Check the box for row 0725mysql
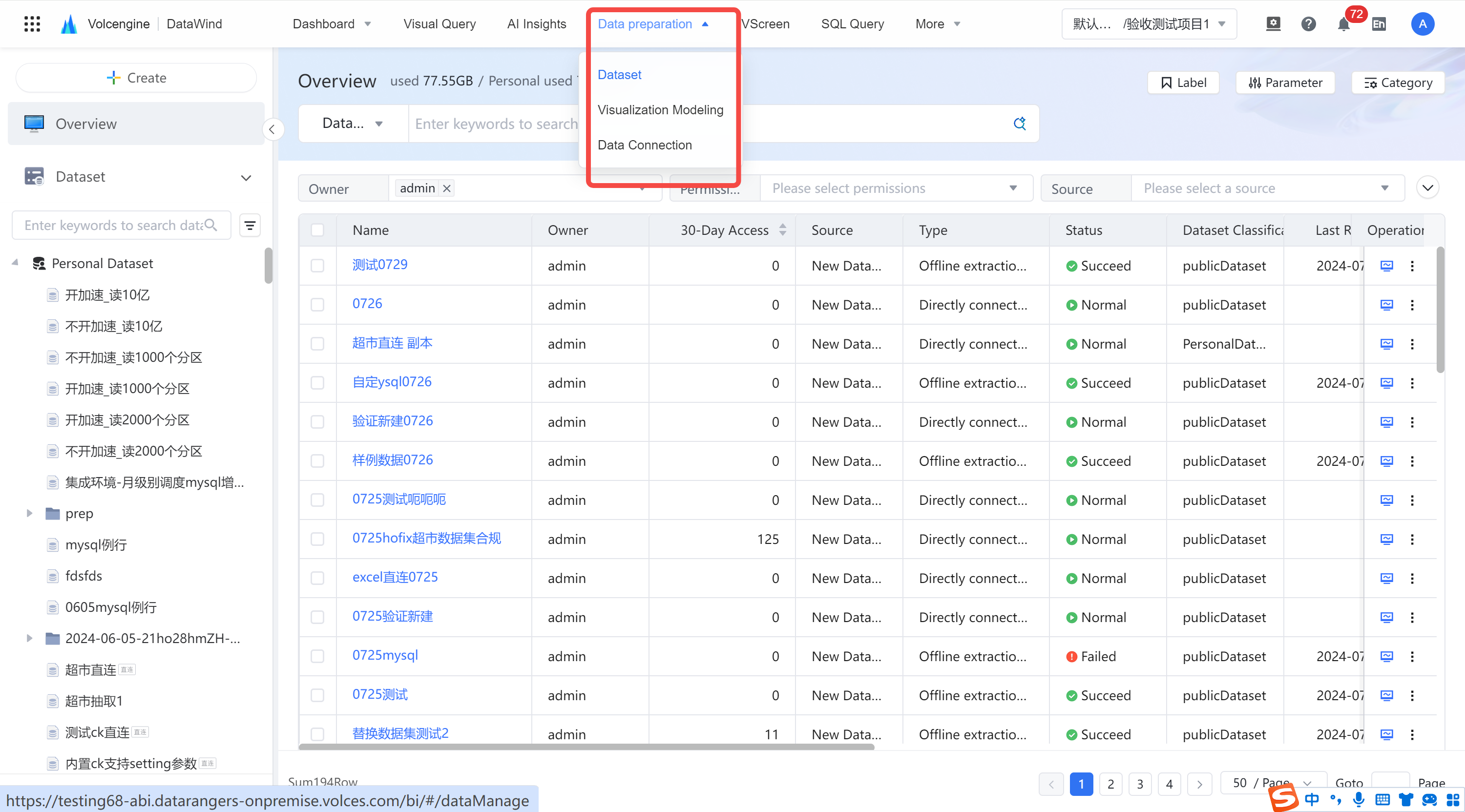 pyautogui.click(x=317, y=656)
